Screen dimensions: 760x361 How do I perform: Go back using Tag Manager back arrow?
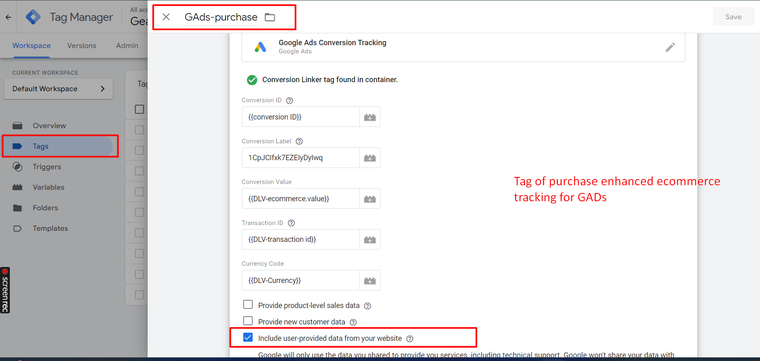[x=8, y=17]
